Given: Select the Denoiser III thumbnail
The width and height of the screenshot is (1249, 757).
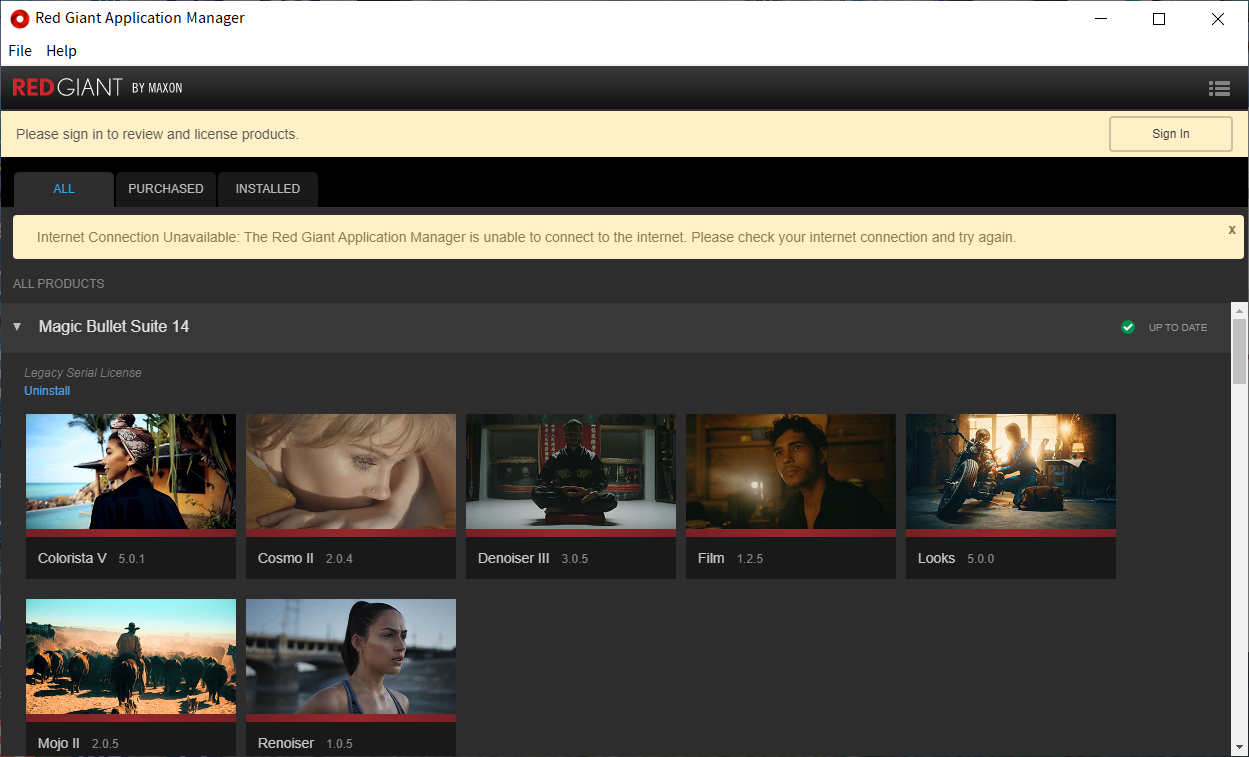Looking at the screenshot, I should (571, 472).
